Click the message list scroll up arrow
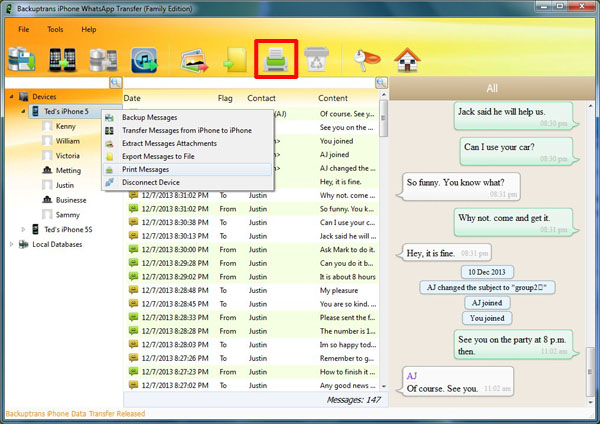The image size is (600, 424). [383, 95]
